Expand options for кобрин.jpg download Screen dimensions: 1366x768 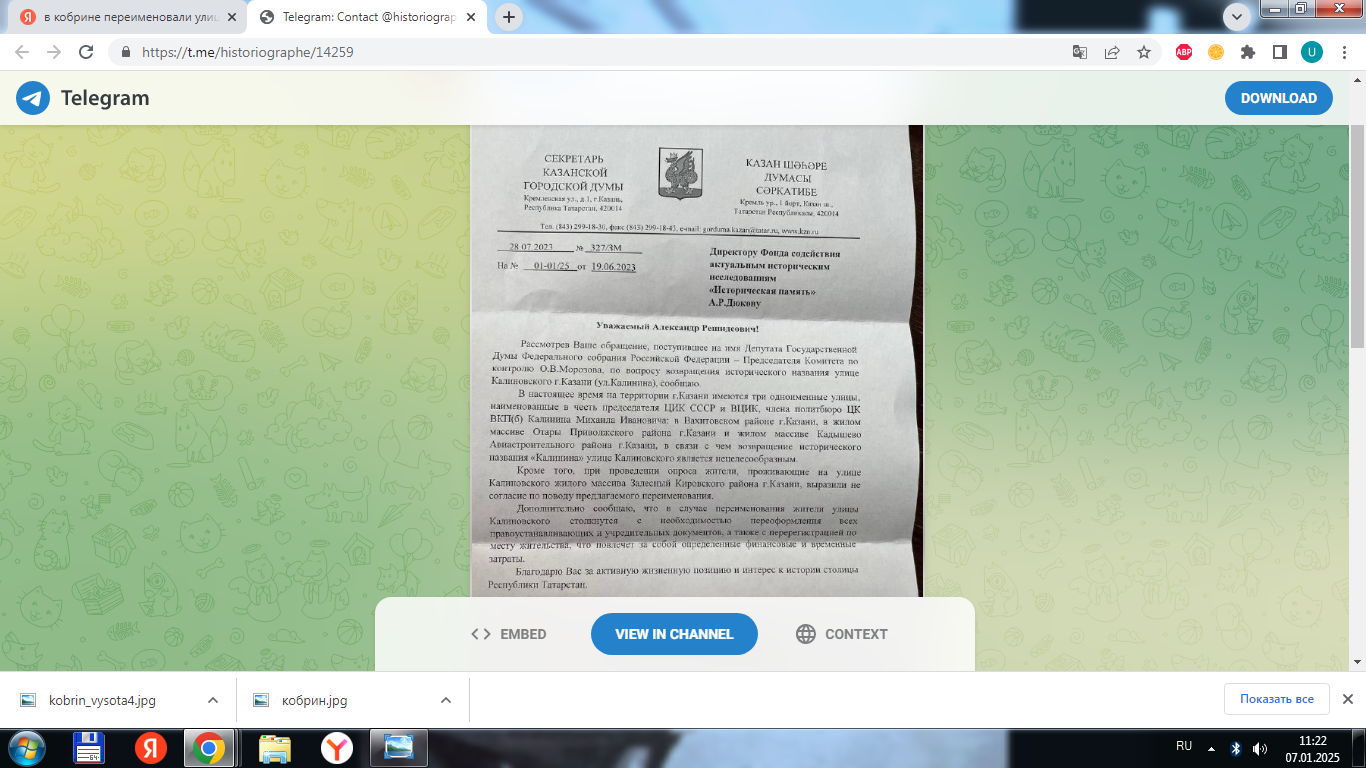(x=446, y=700)
